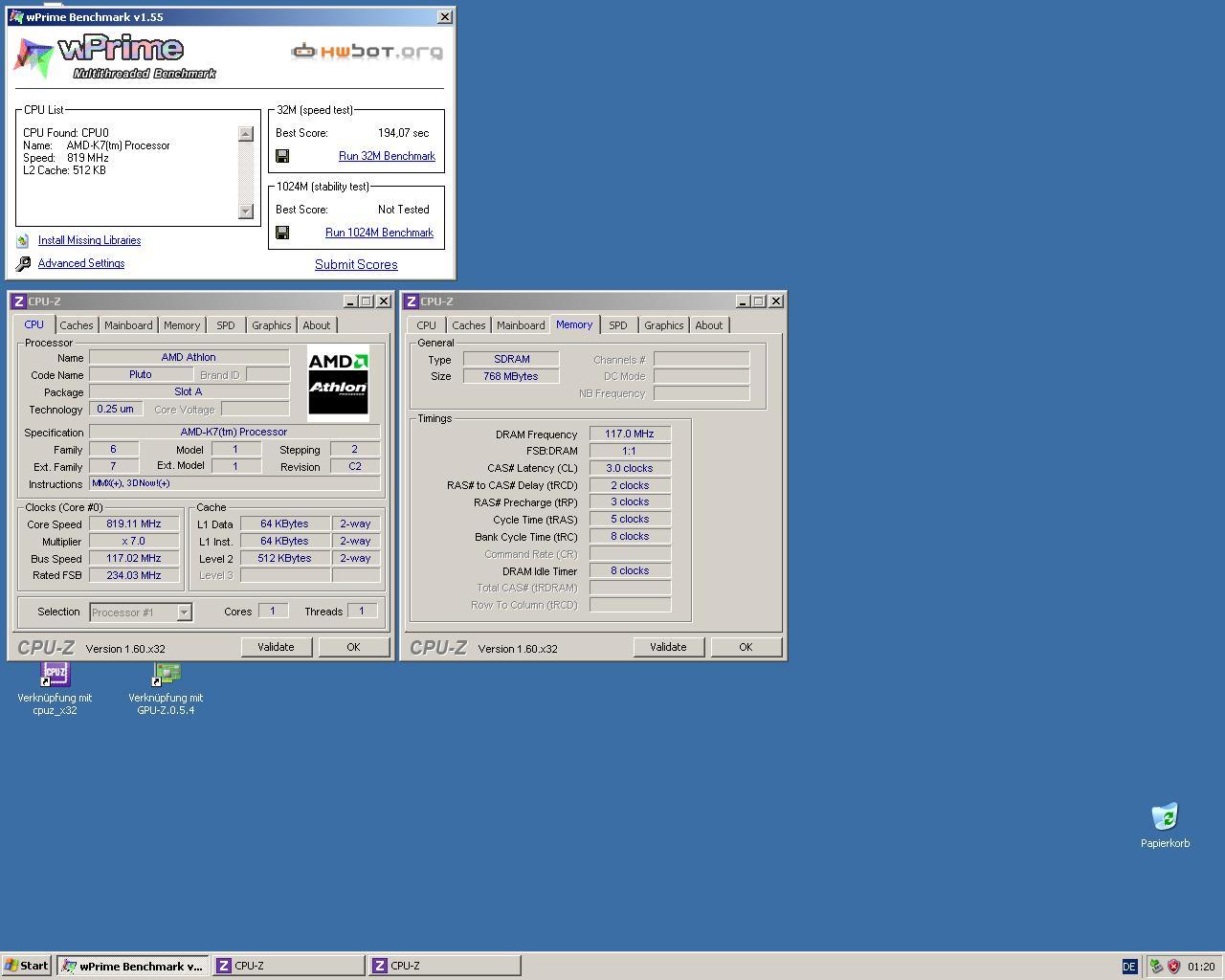Click the DRAM Frequency 117.0 MHz field

pyautogui.click(x=630, y=434)
